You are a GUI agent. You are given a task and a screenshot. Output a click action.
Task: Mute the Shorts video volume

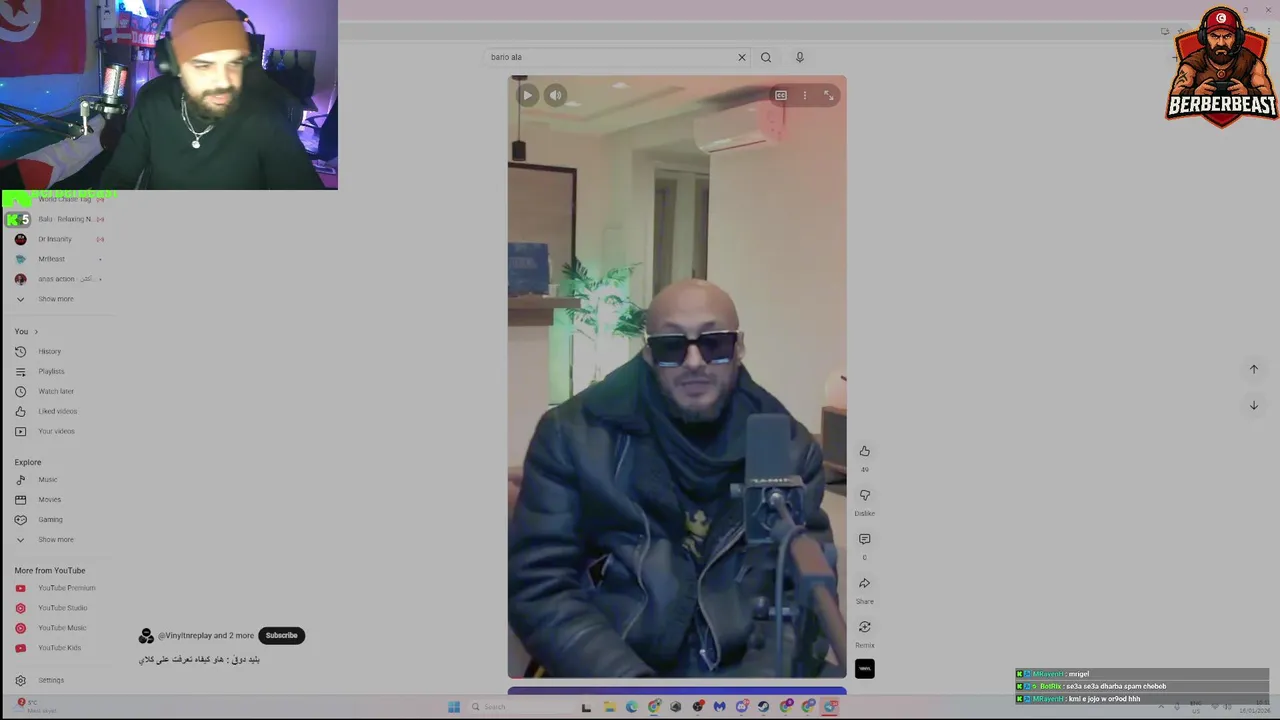coord(555,95)
